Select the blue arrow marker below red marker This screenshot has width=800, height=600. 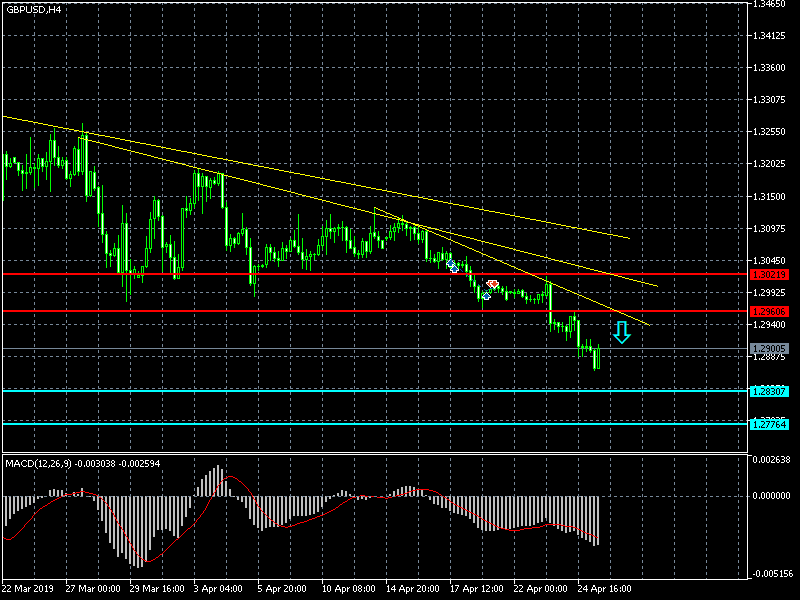click(486, 296)
